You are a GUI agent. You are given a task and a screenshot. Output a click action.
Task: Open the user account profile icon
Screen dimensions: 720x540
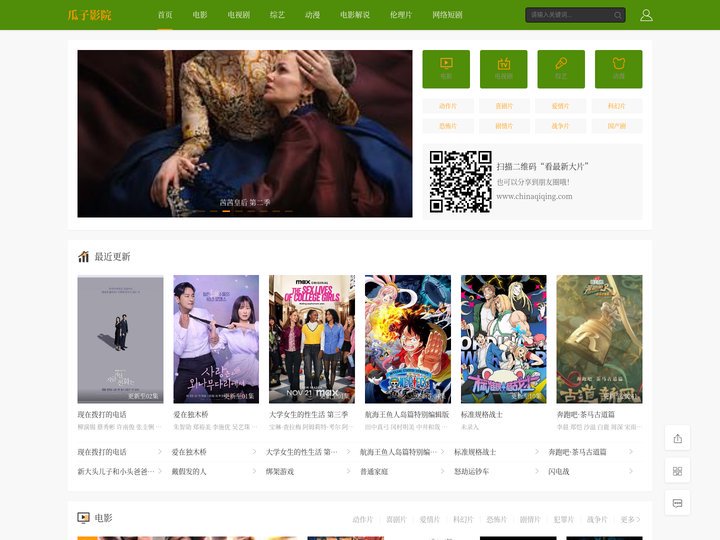pyautogui.click(x=646, y=15)
